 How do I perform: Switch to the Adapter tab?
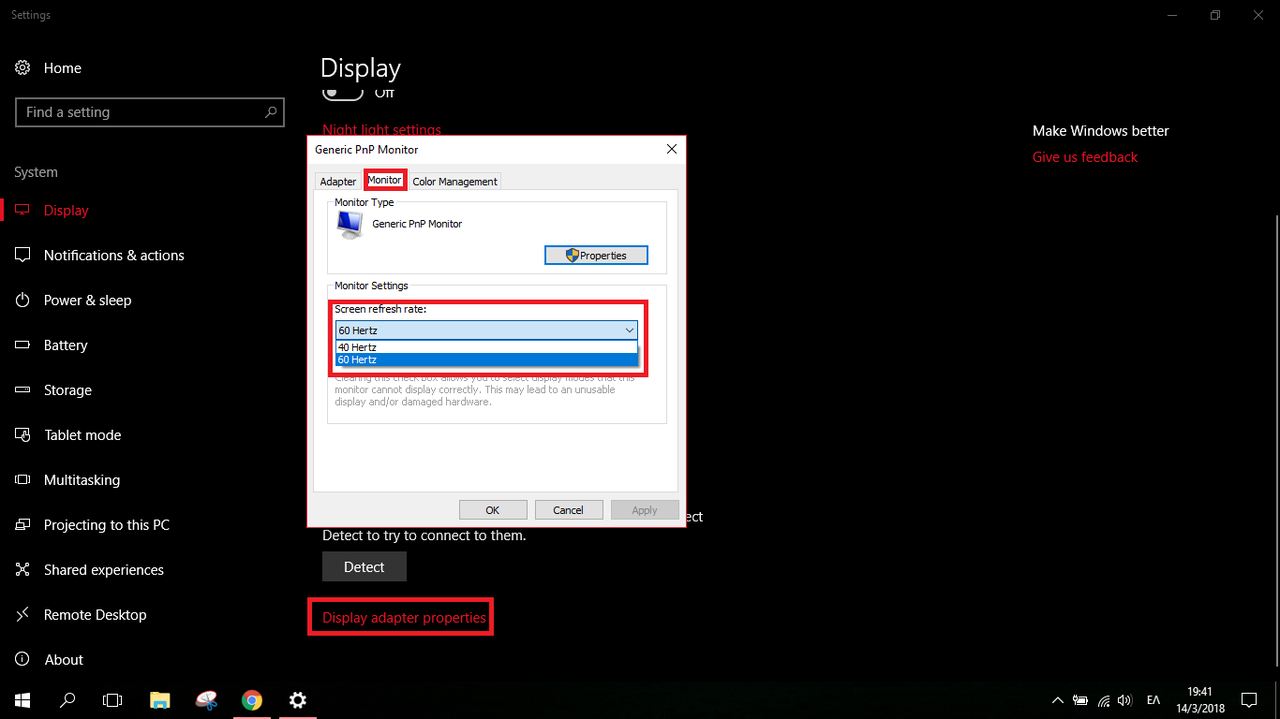(338, 181)
